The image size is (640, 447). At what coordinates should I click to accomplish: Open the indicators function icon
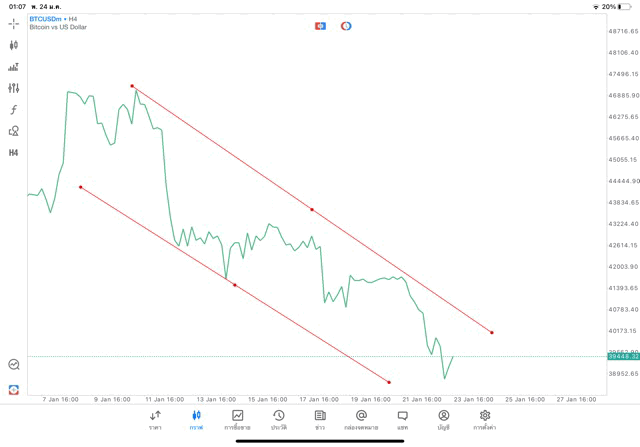14,110
